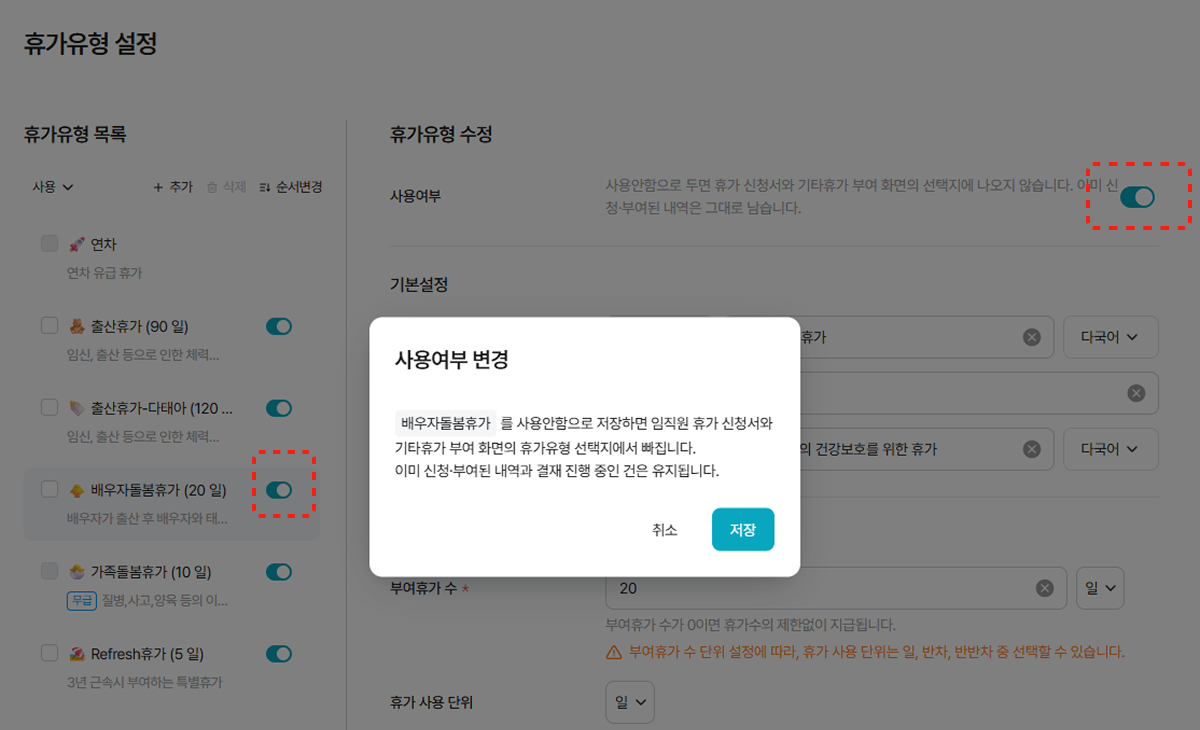This screenshot has height=730, width=1200.
Task: Click the 3년 근속시 부여하는 특별휴가 text
Action: pos(144,683)
